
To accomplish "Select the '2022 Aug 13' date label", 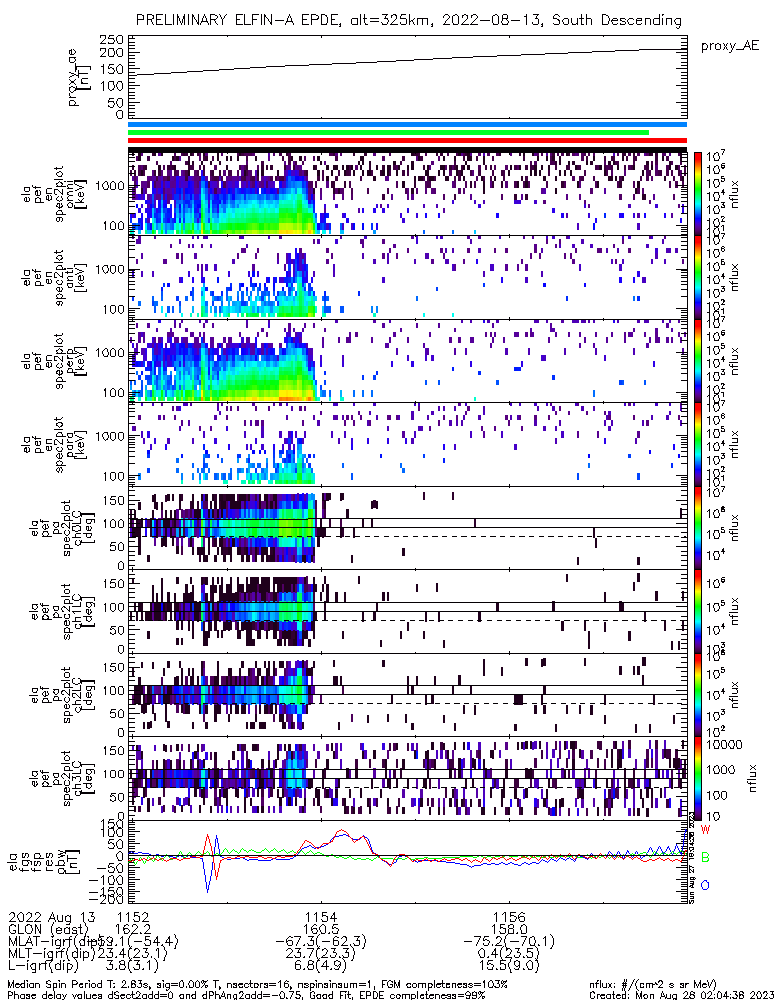I will pos(51,916).
